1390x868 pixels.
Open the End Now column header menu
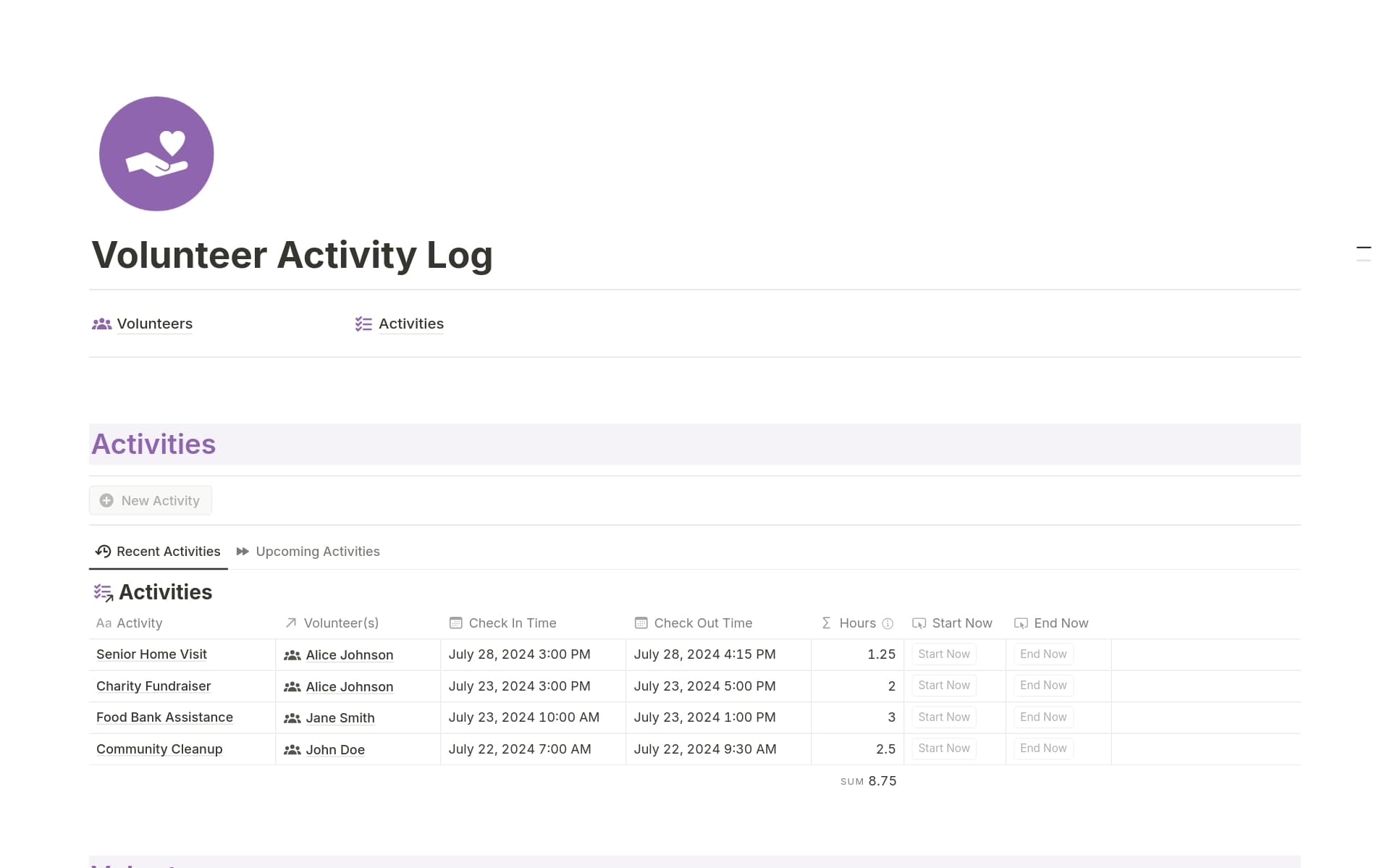pyautogui.click(x=1061, y=623)
